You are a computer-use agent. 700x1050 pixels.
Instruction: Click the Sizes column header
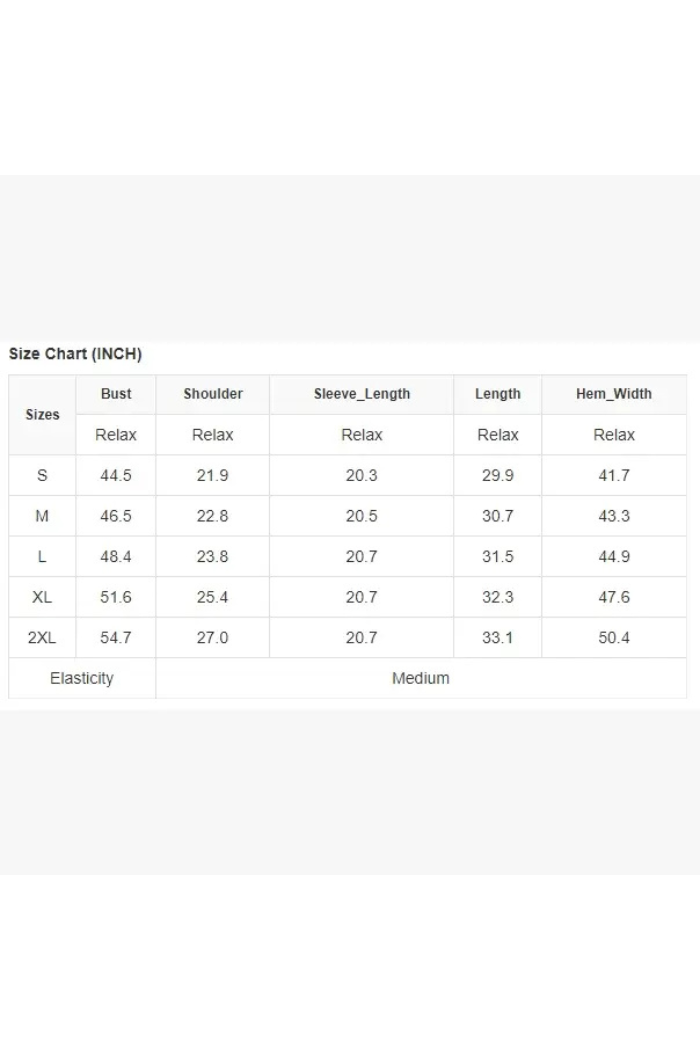pyautogui.click(x=42, y=414)
